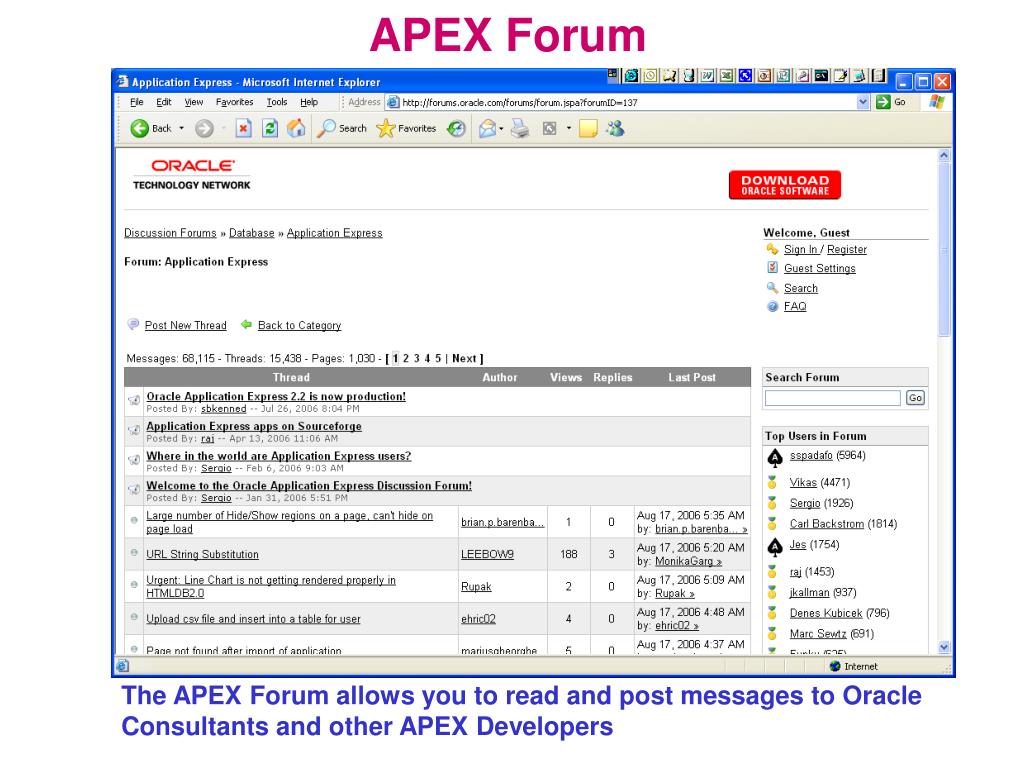The width and height of the screenshot is (1024, 768).
Task: Click the round icon beside FAQ
Action: point(773,306)
